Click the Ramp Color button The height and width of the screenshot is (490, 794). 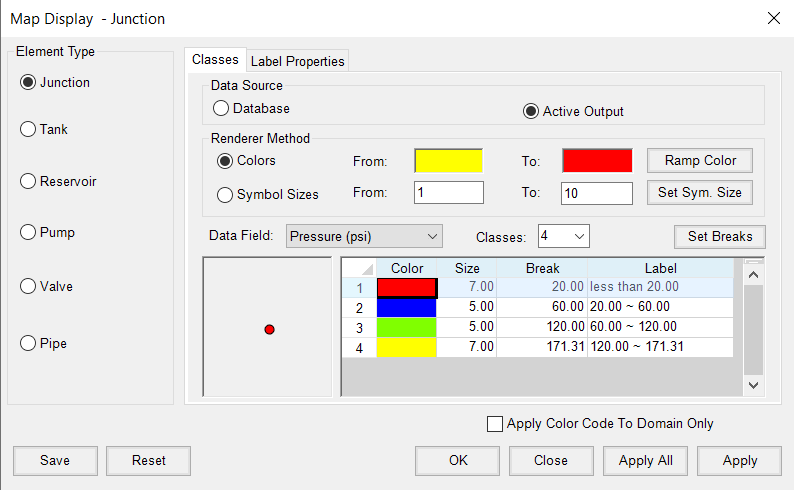[x=700, y=160]
